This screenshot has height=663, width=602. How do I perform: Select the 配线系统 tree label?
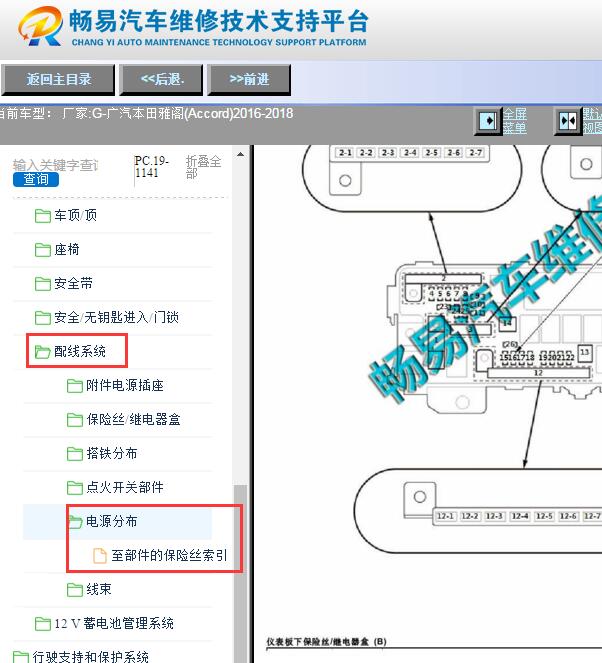coord(80,351)
